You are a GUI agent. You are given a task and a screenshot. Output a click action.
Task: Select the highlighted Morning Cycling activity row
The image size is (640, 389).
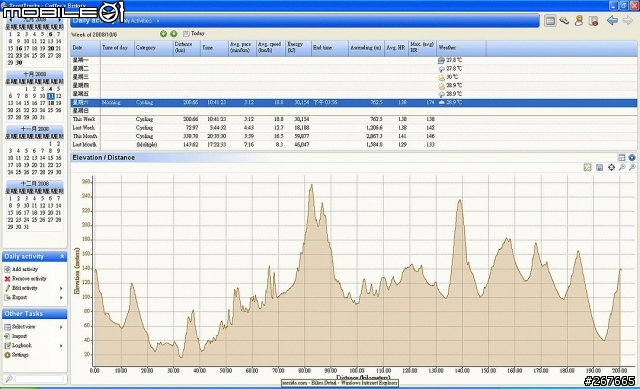point(353,102)
